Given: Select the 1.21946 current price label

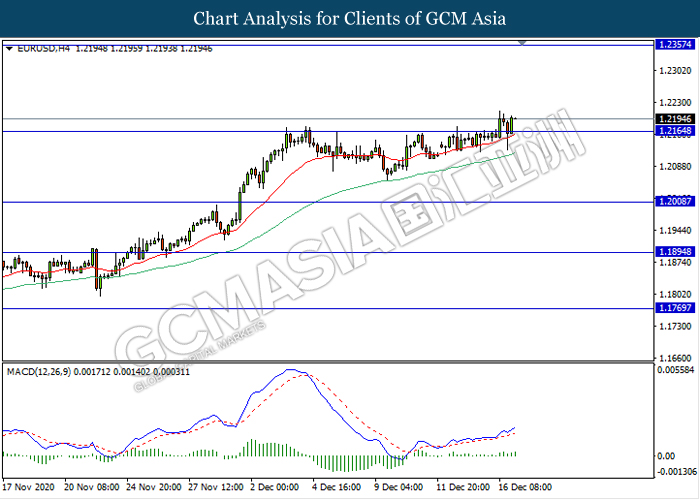Looking at the screenshot, I should pyautogui.click(x=675, y=119).
